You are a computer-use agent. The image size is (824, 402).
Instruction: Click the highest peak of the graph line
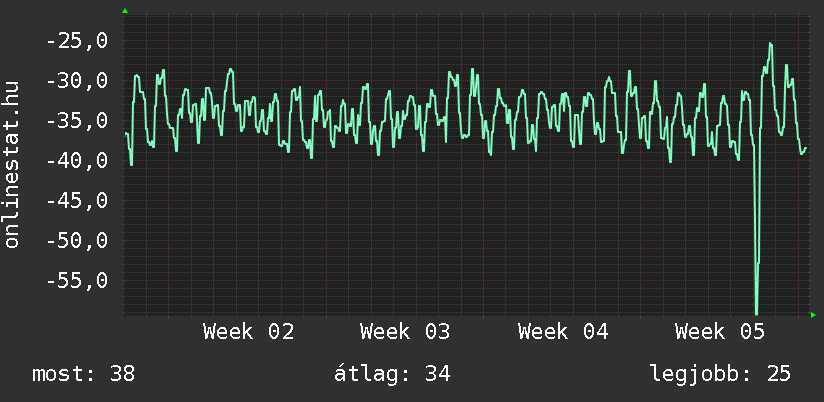(770, 44)
